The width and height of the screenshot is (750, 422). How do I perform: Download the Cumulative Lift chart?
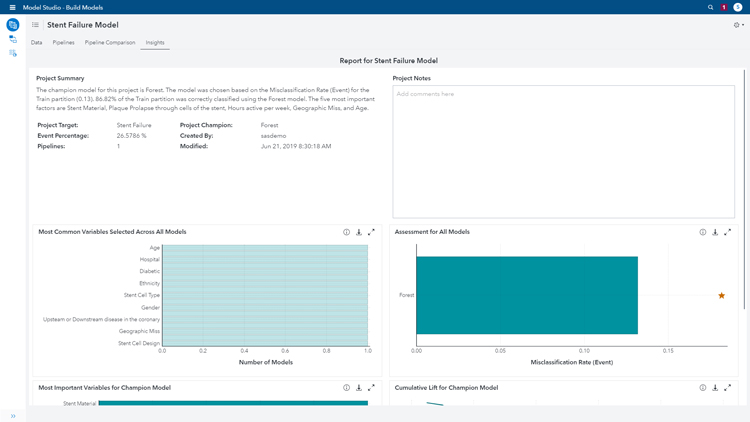point(715,388)
